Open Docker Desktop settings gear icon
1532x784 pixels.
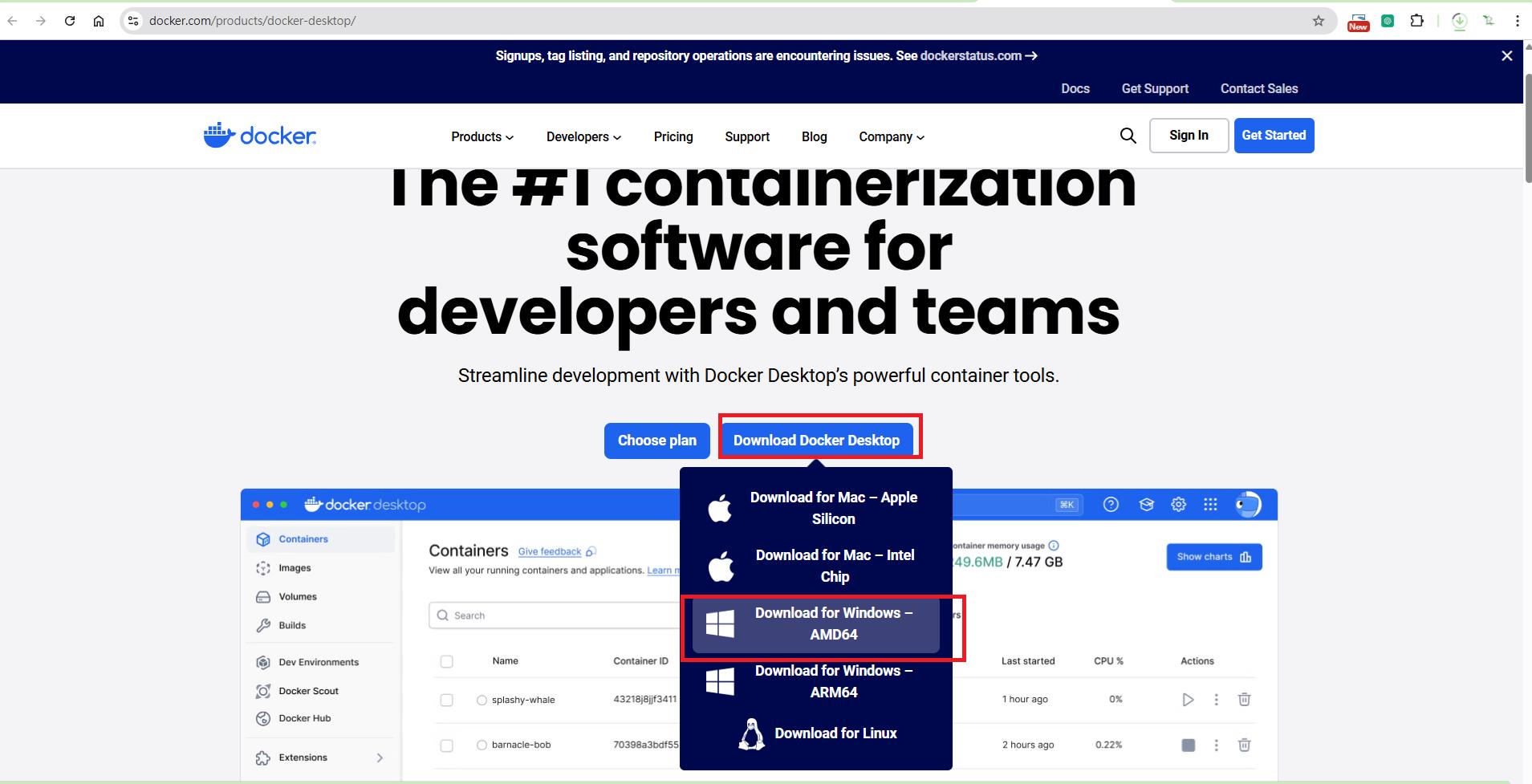pos(1178,504)
